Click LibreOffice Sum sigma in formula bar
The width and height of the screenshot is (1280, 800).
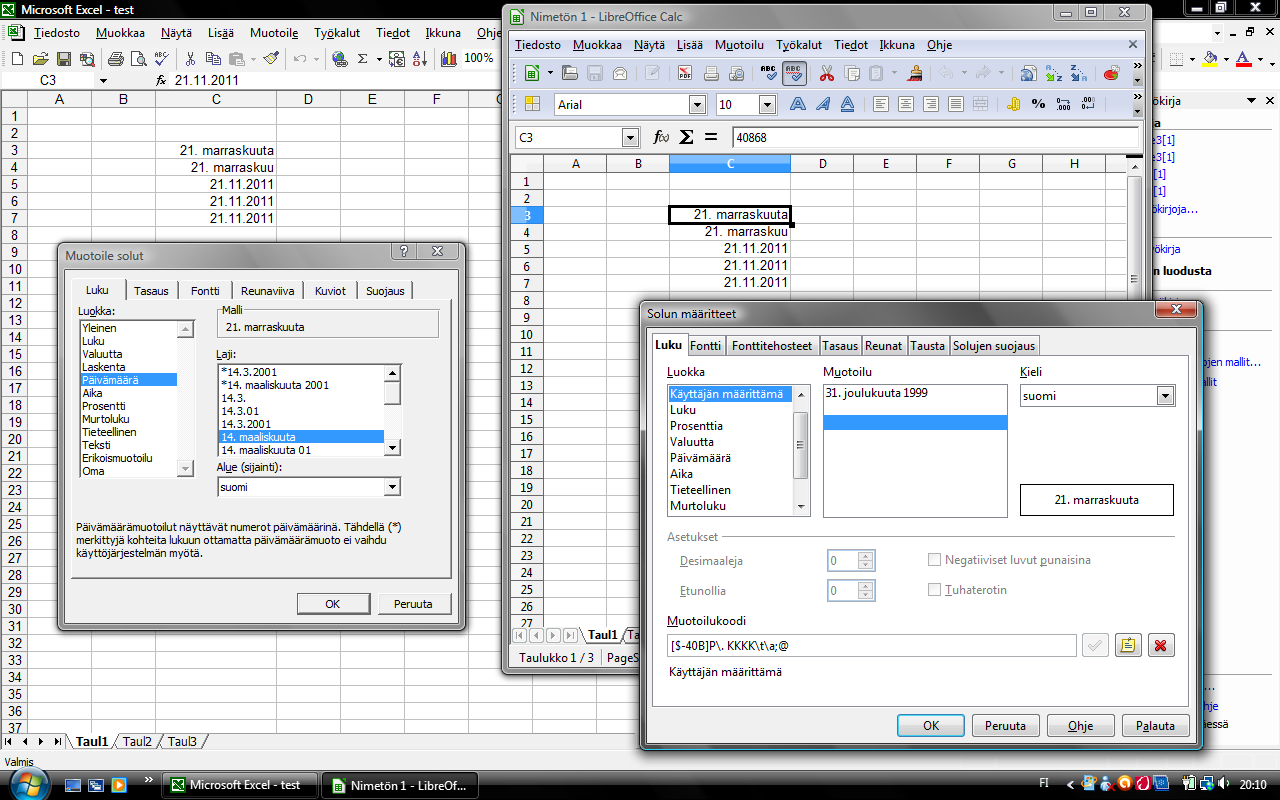(687, 137)
